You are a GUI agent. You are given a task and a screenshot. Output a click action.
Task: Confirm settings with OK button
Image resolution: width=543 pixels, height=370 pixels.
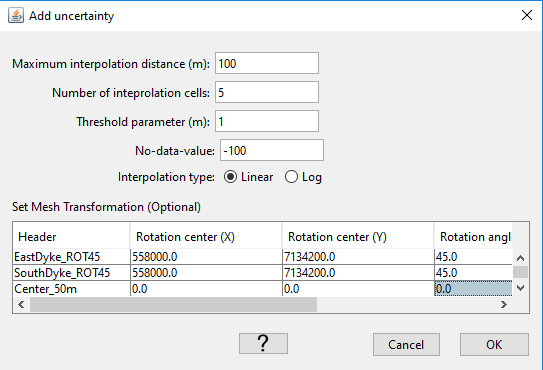494,345
